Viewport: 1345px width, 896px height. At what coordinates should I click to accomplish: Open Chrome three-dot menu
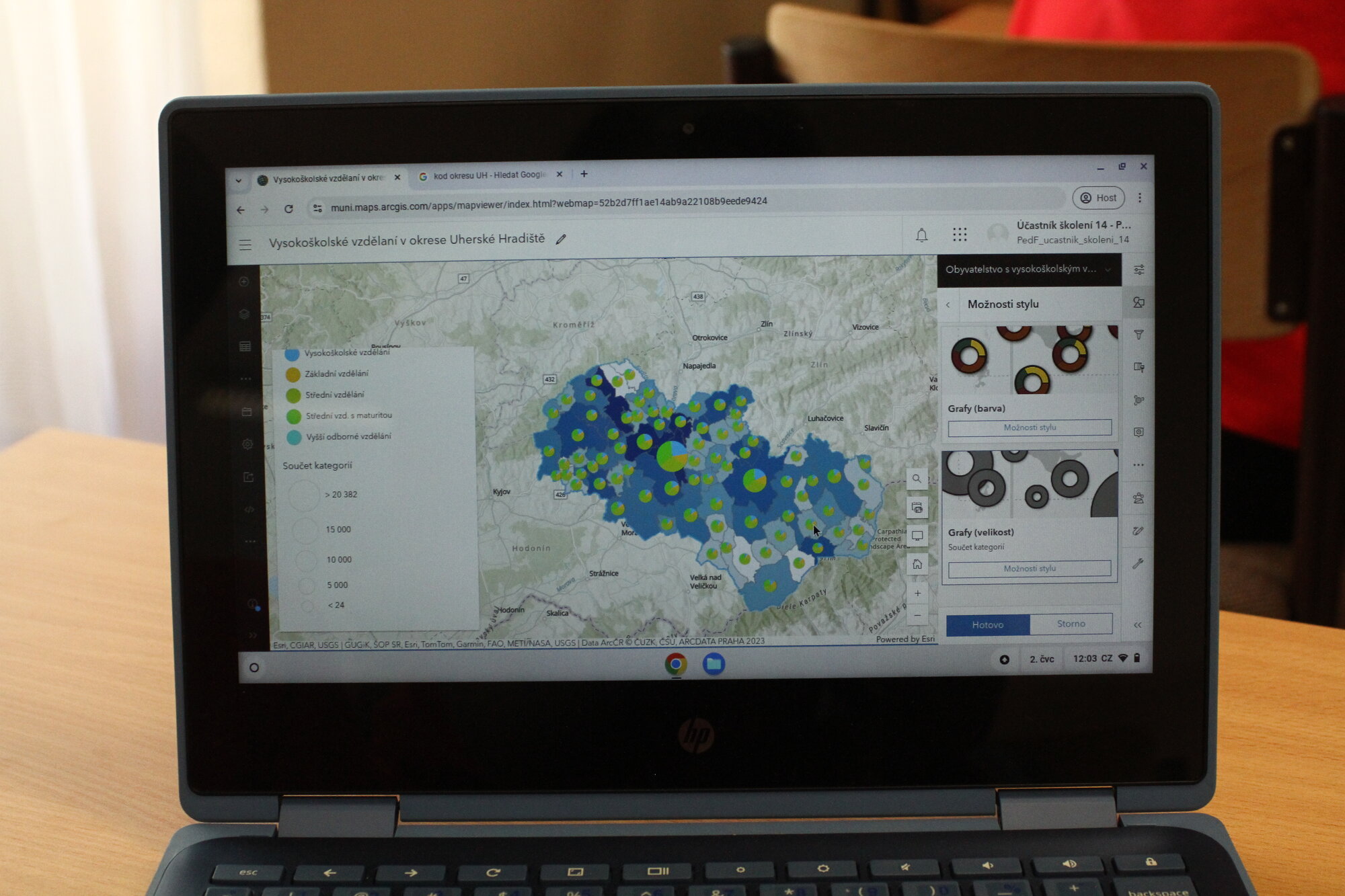click(x=1139, y=198)
